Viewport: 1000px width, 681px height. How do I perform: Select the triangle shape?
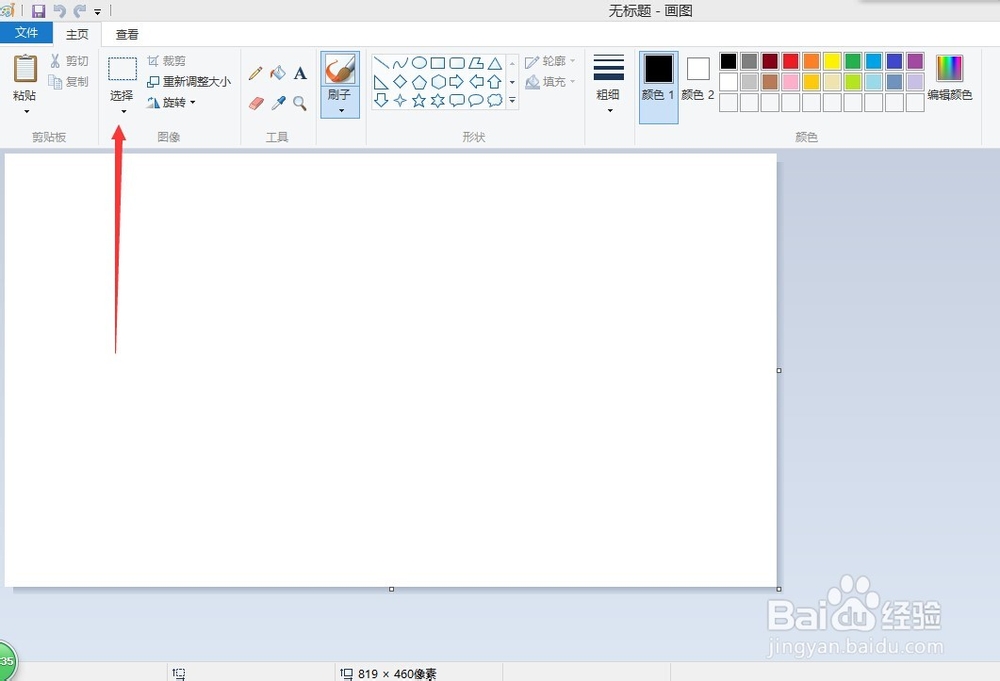(x=495, y=62)
